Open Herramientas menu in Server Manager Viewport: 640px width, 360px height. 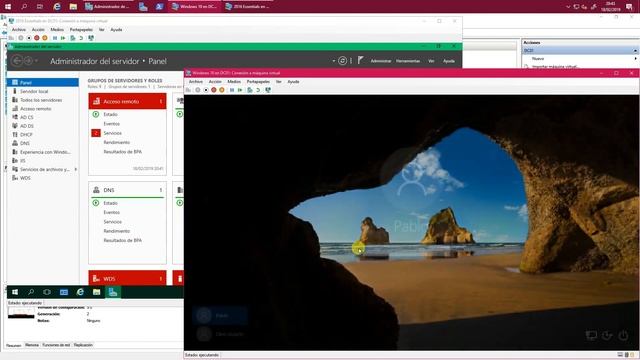coord(408,61)
